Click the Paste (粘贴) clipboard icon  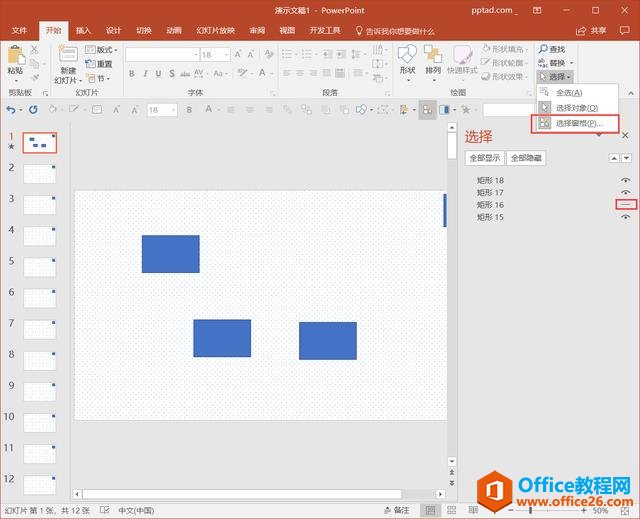(16, 55)
